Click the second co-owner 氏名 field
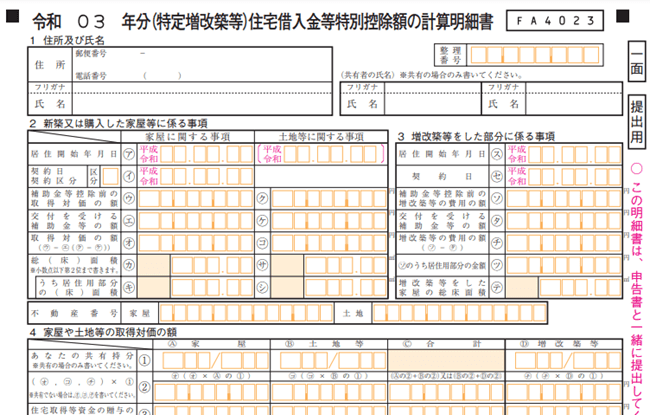The width and height of the screenshot is (650, 415). pyautogui.click(x=574, y=104)
